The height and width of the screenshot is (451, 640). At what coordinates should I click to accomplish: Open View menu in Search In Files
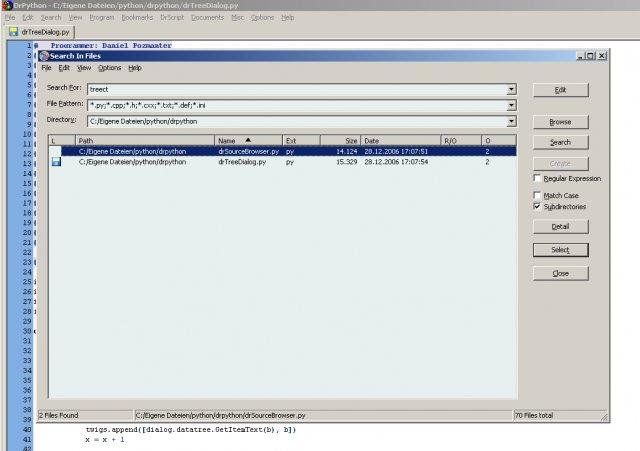pos(84,68)
